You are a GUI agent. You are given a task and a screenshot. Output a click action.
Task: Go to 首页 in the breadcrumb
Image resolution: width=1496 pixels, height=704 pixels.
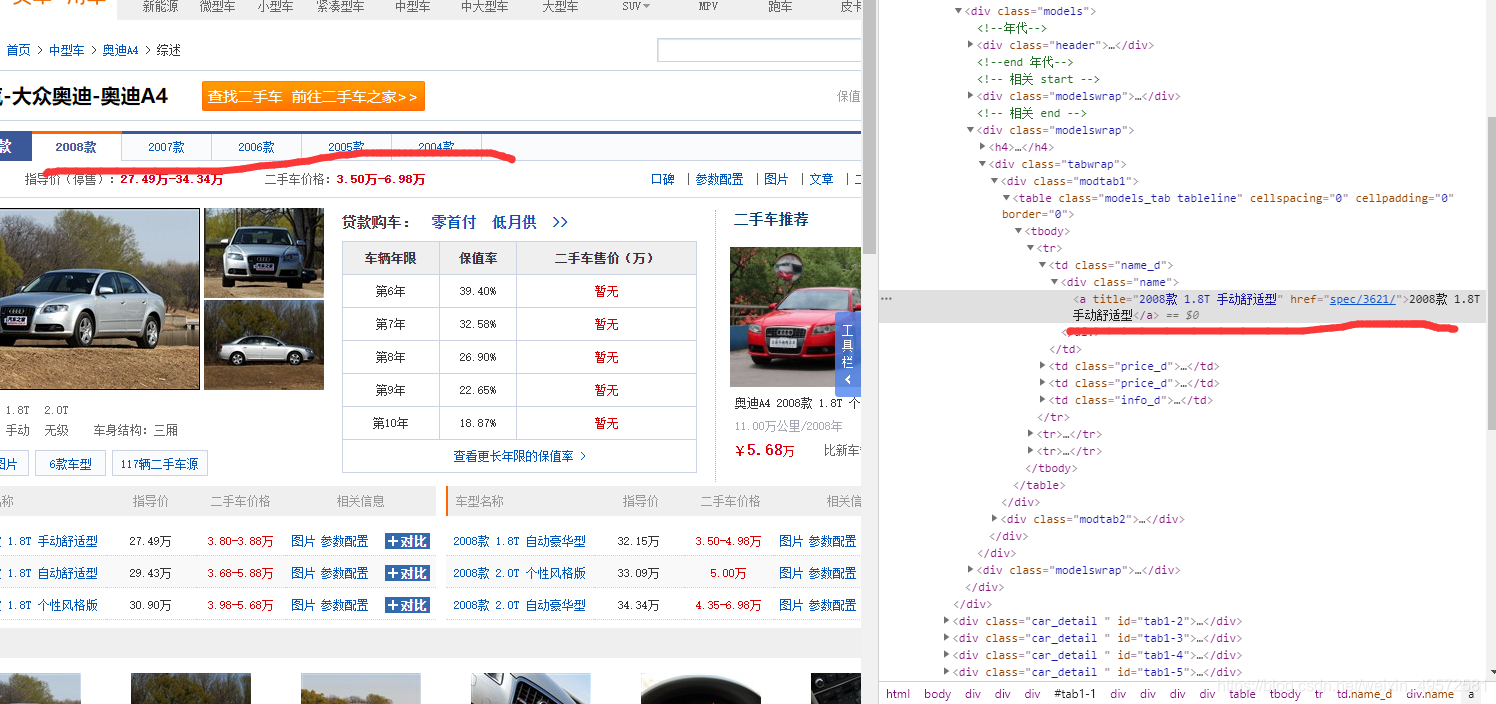point(18,50)
